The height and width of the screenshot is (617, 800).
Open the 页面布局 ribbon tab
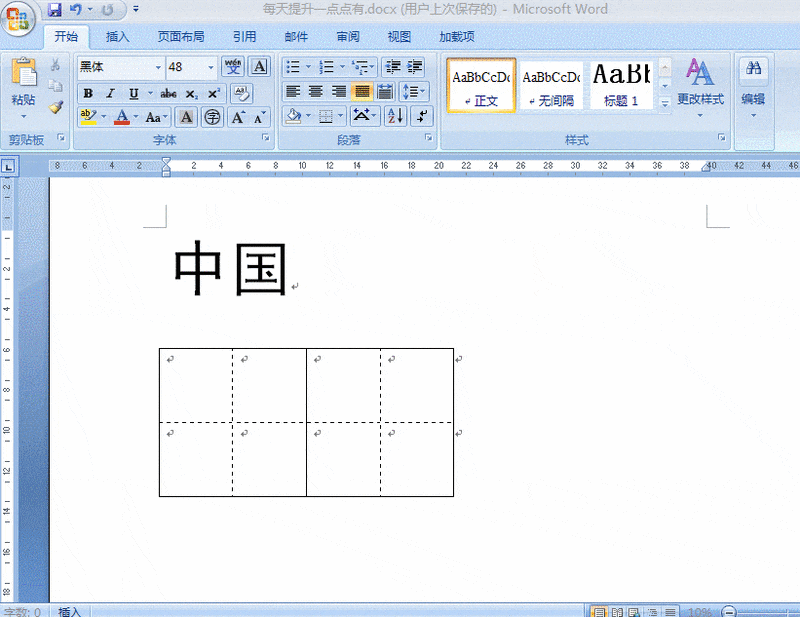click(180, 37)
